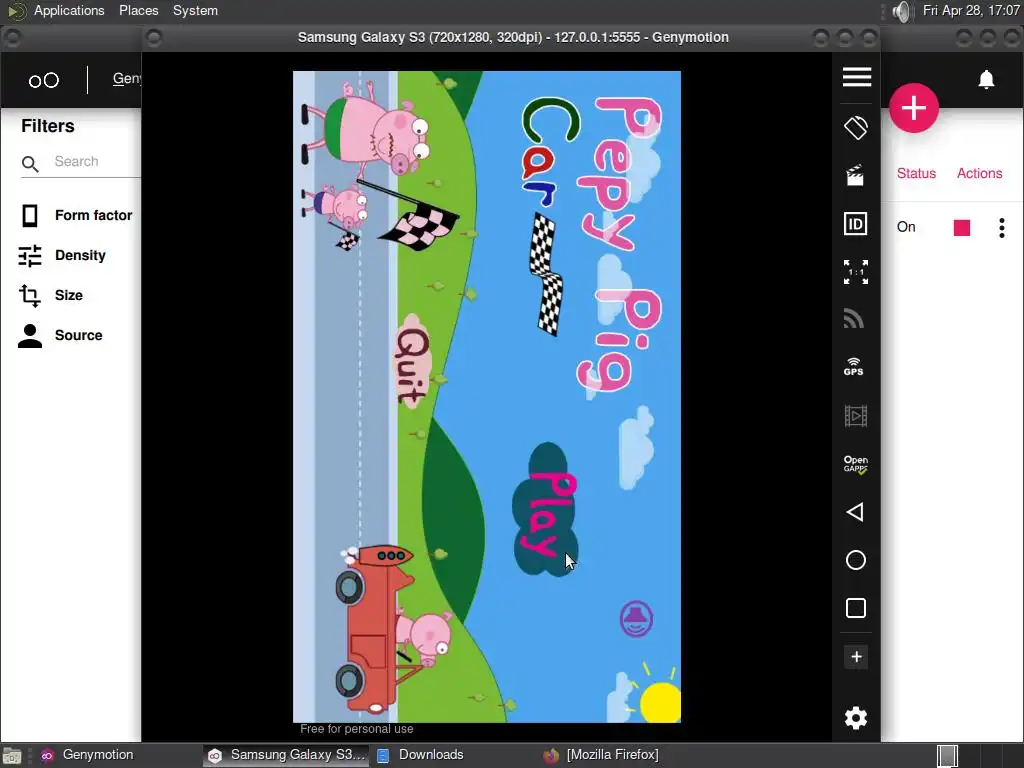Viewport: 1024px width, 768px height.
Task: Tap the Android Back triangle button
Action: 855,512
